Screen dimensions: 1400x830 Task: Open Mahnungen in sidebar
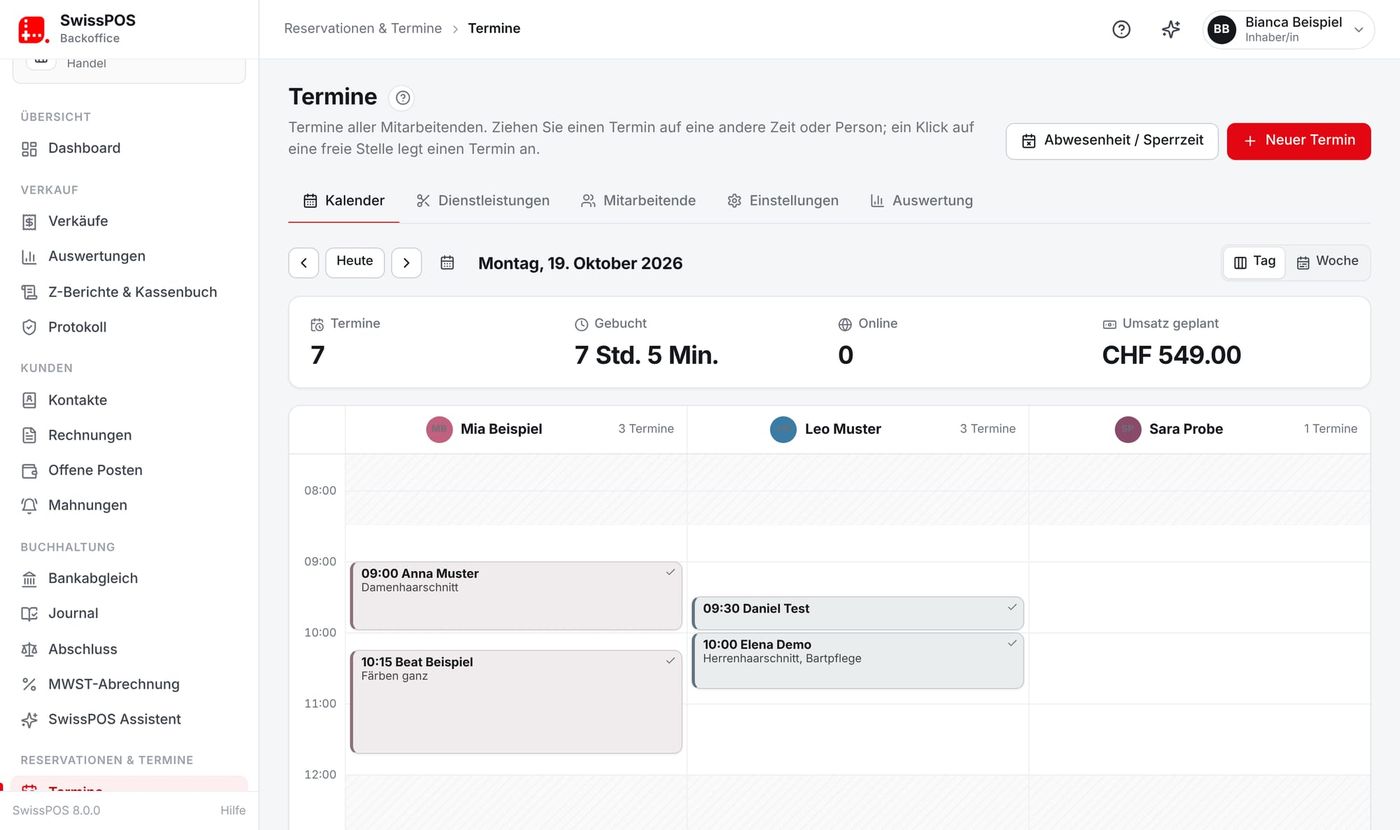(129, 505)
